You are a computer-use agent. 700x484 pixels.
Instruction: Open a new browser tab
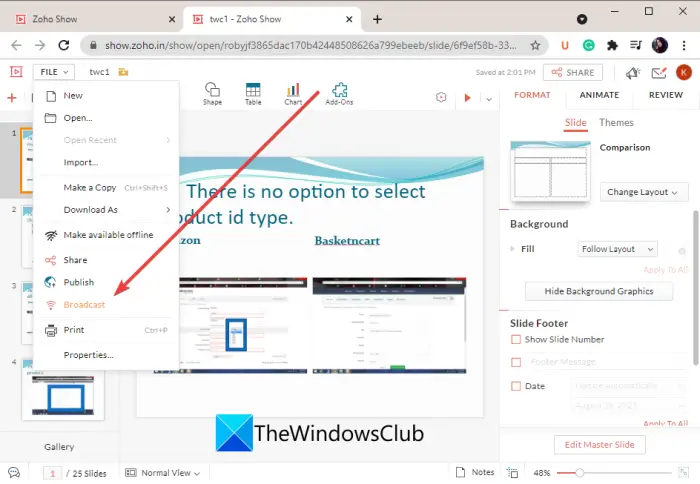(x=377, y=19)
